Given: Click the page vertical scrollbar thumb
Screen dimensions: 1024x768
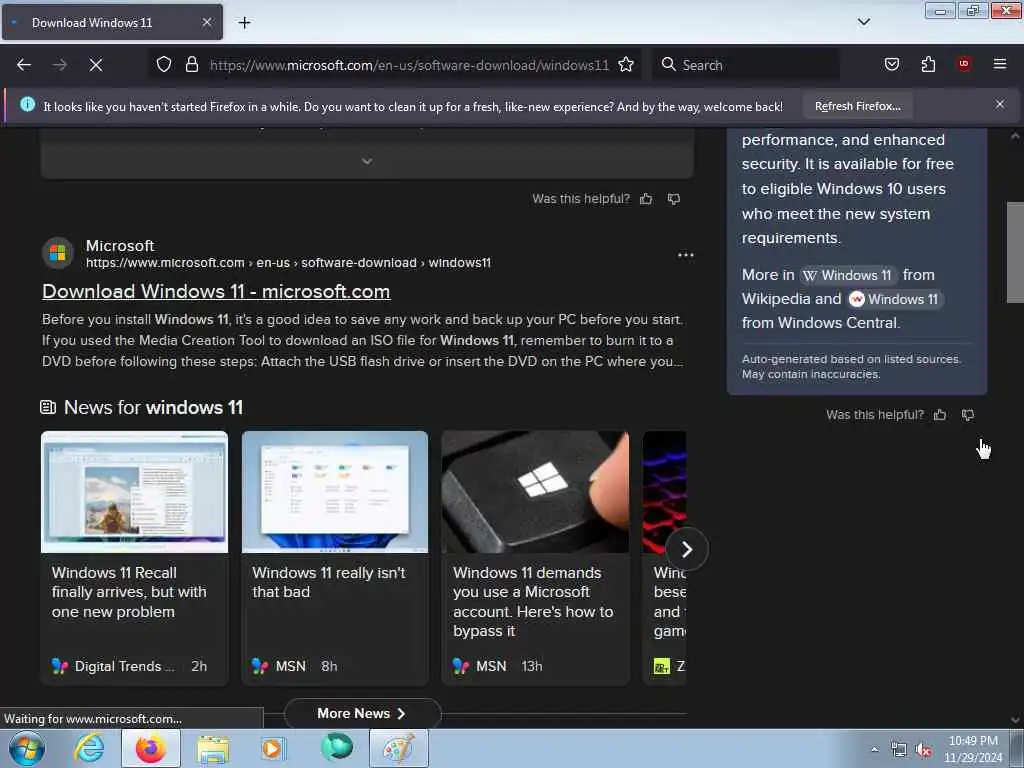Looking at the screenshot, I should 1015,253.
